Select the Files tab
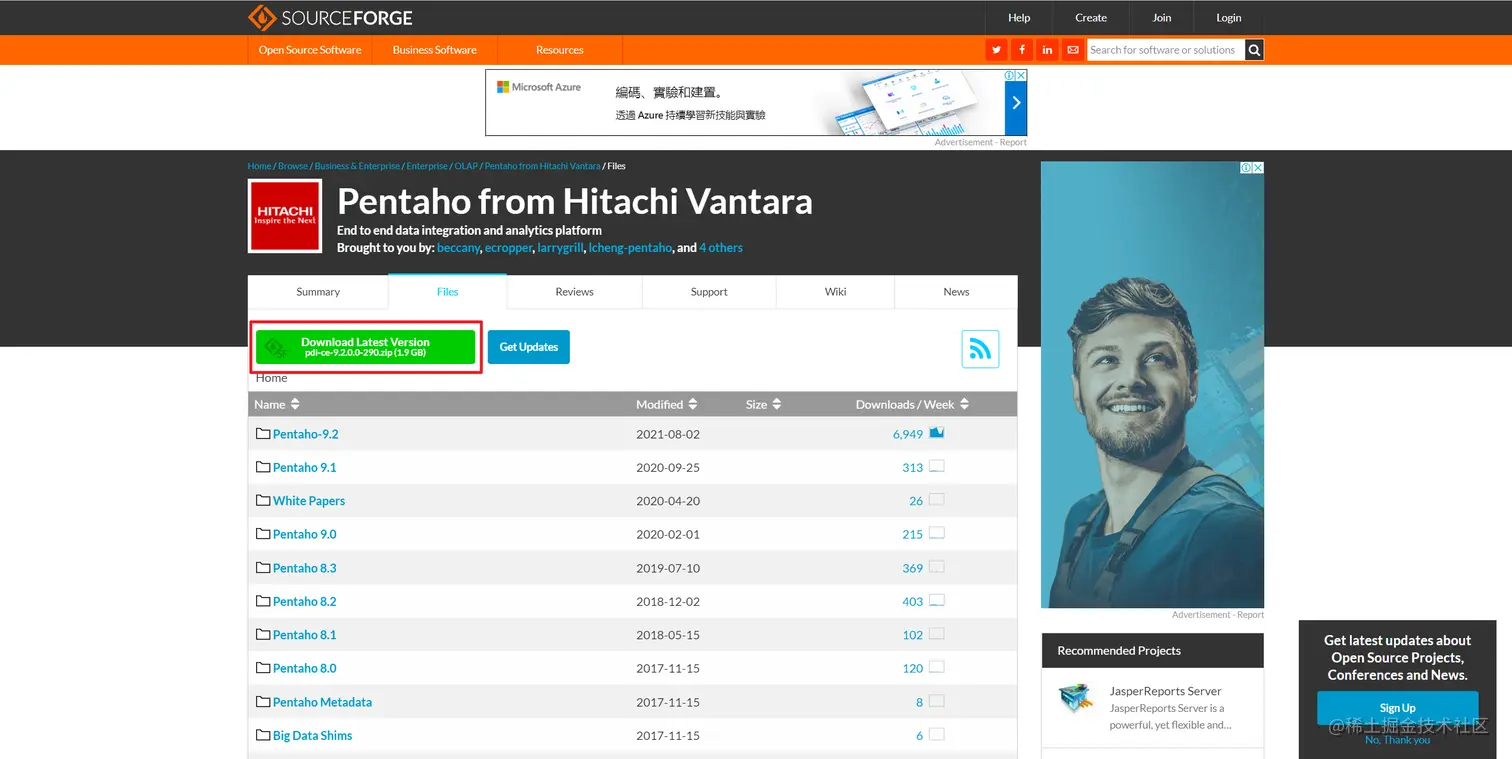Image resolution: width=1512 pixels, height=759 pixels. [447, 292]
